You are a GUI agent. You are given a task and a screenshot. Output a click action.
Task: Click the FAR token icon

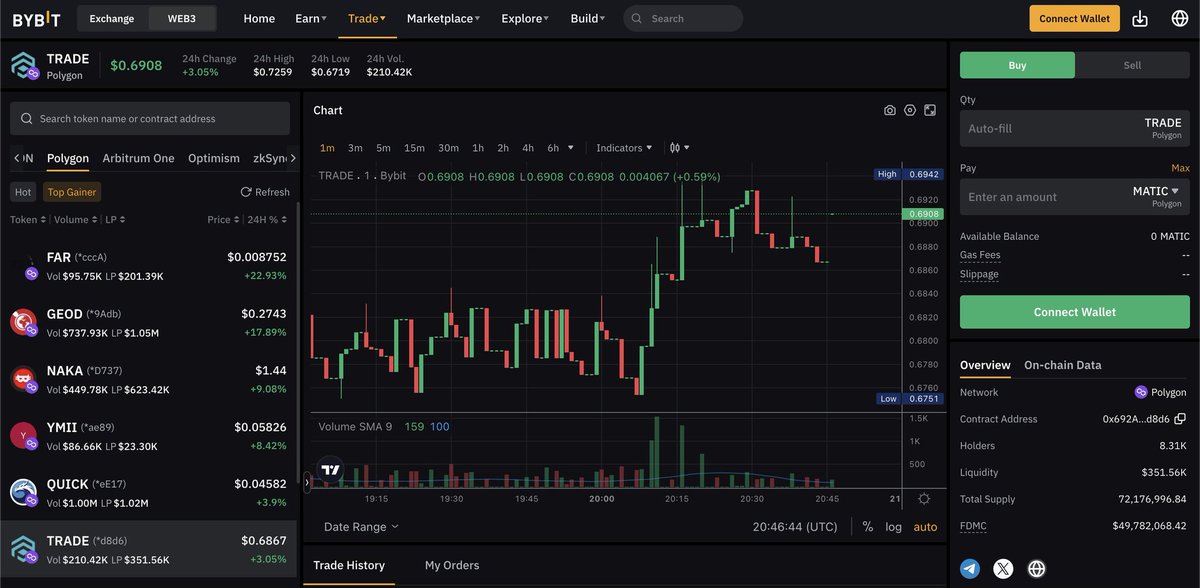coord(24,266)
